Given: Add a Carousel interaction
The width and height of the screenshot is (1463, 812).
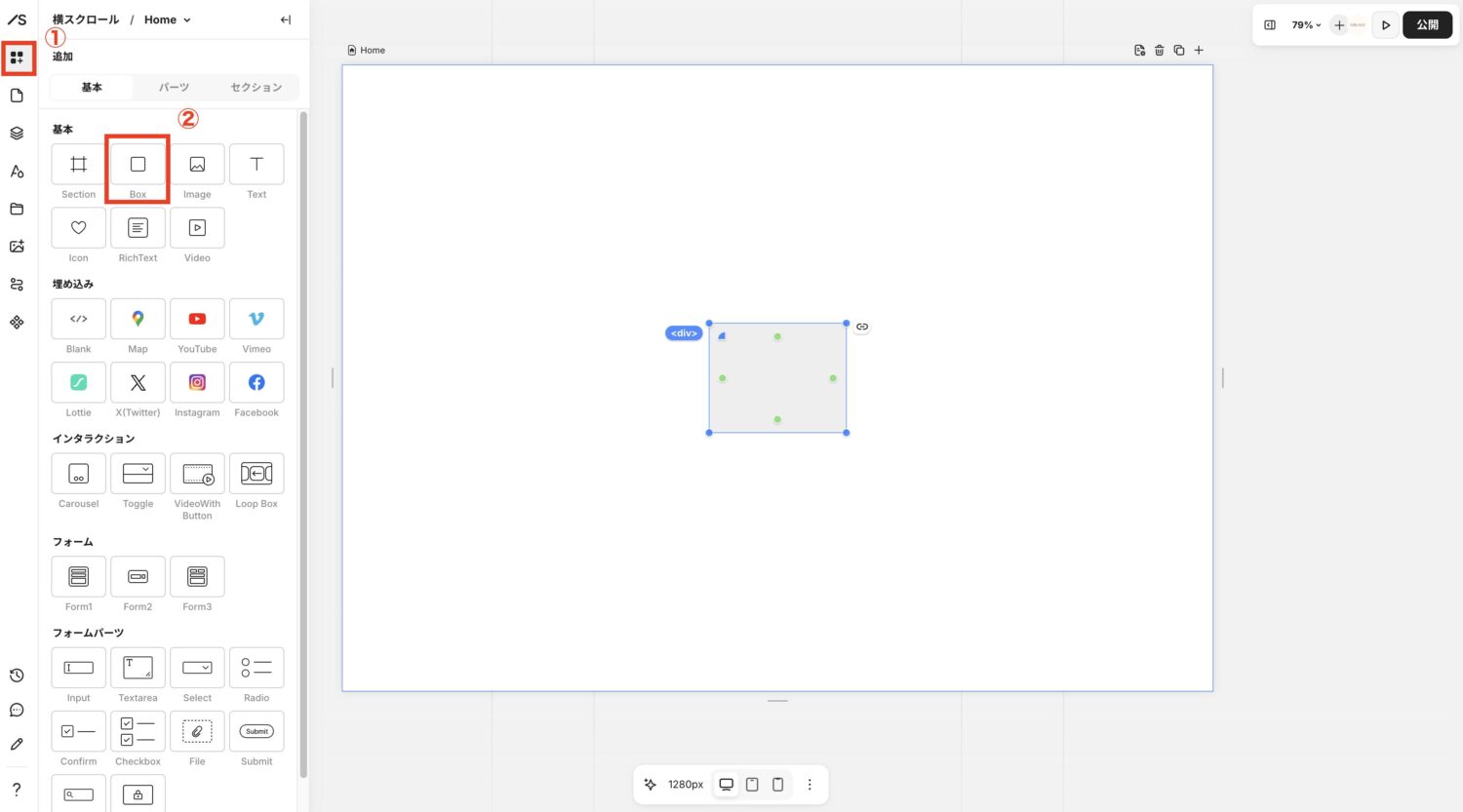Looking at the screenshot, I should coord(78,475).
